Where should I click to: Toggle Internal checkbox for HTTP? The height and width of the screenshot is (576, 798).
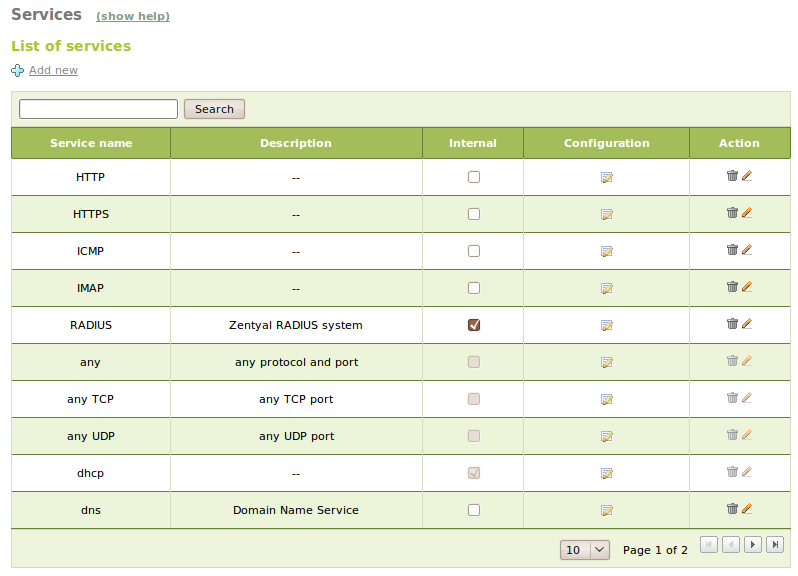474,177
